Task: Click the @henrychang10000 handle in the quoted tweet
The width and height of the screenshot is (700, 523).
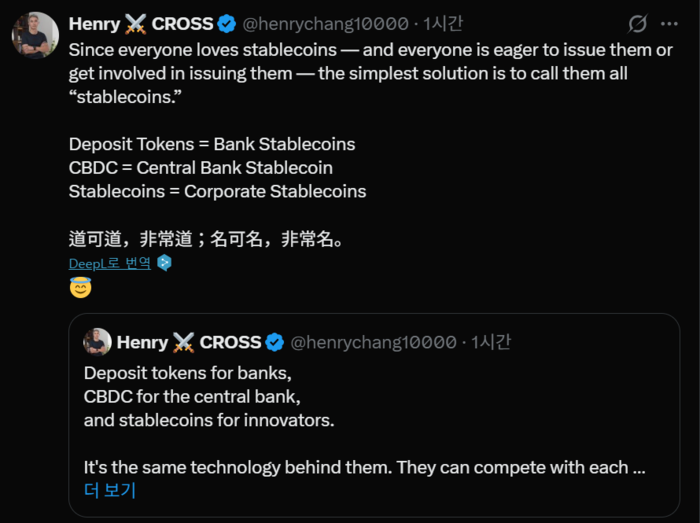Action: (x=374, y=342)
